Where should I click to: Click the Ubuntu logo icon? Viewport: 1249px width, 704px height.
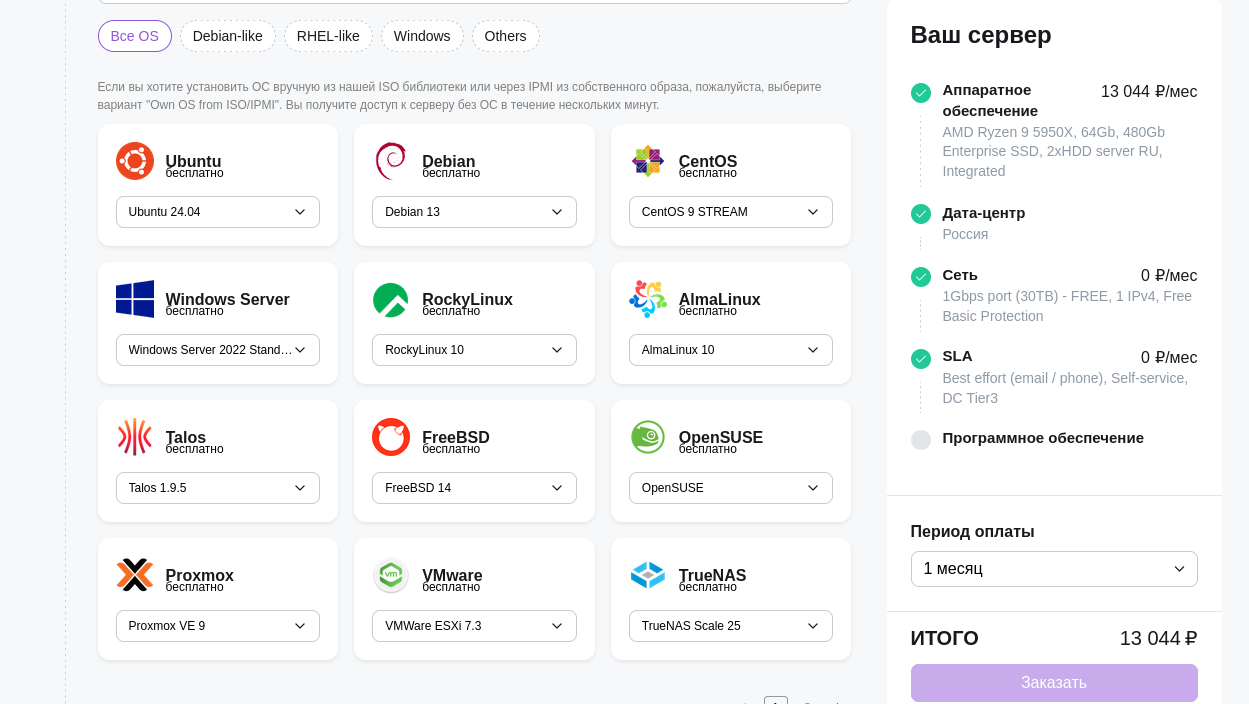(135, 161)
